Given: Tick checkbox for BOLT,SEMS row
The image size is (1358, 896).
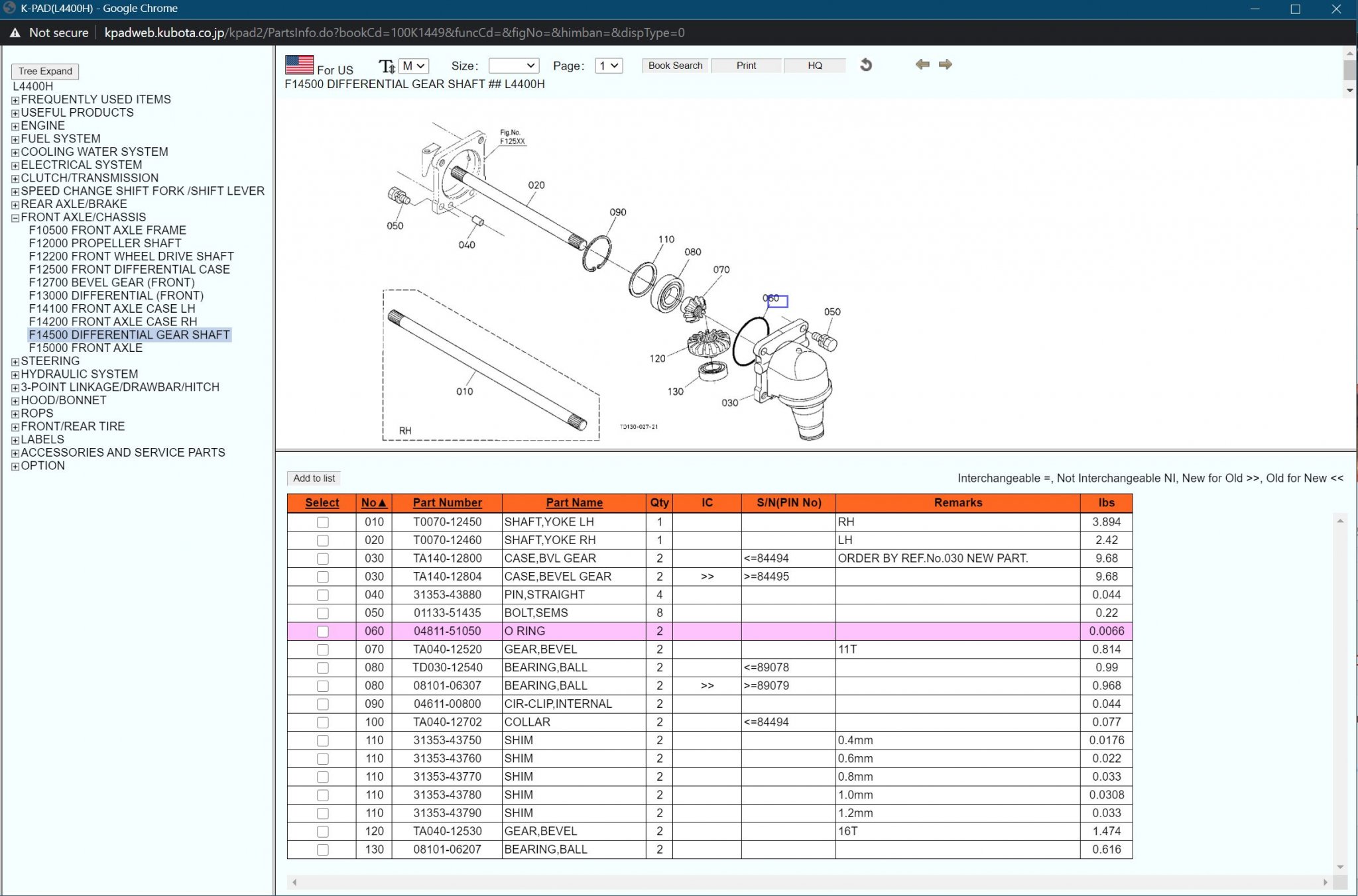Looking at the screenshot, I should tap(322, 613).
